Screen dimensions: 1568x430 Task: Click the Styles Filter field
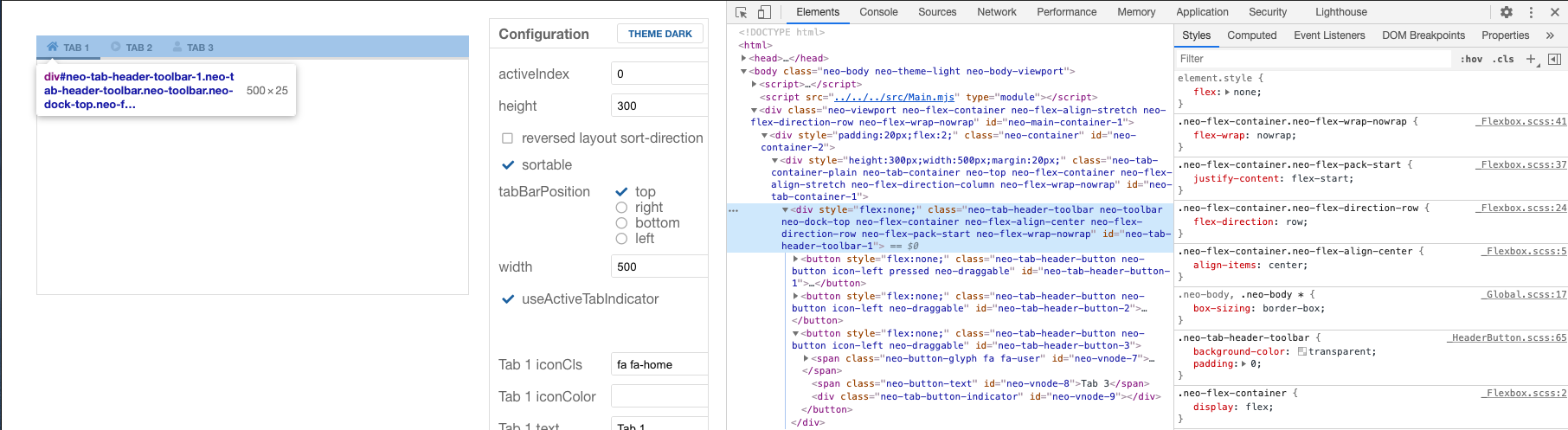[1313, 59]
